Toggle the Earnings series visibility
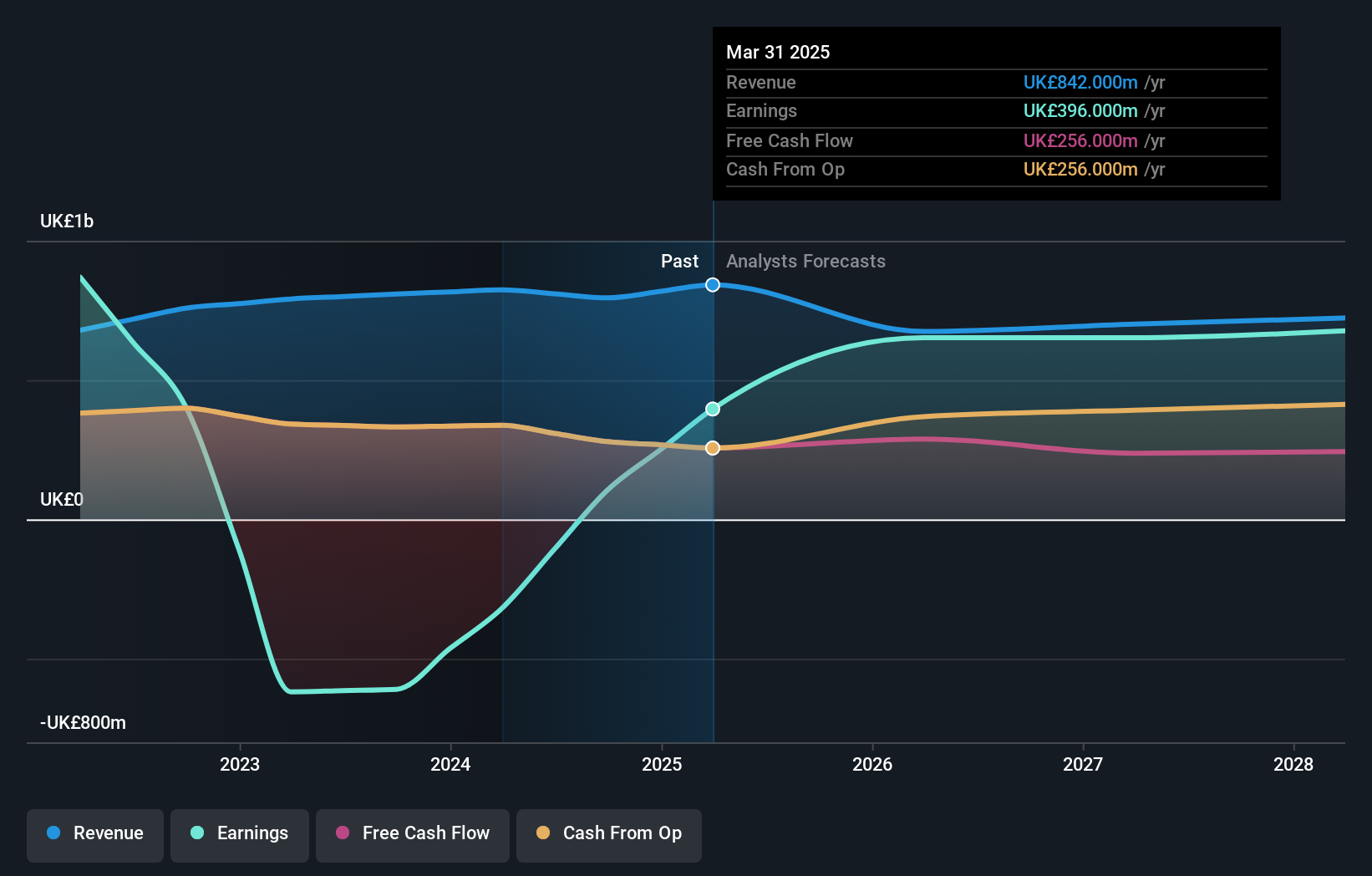This screenshot has height=876, width=1372. coord(240,833)
